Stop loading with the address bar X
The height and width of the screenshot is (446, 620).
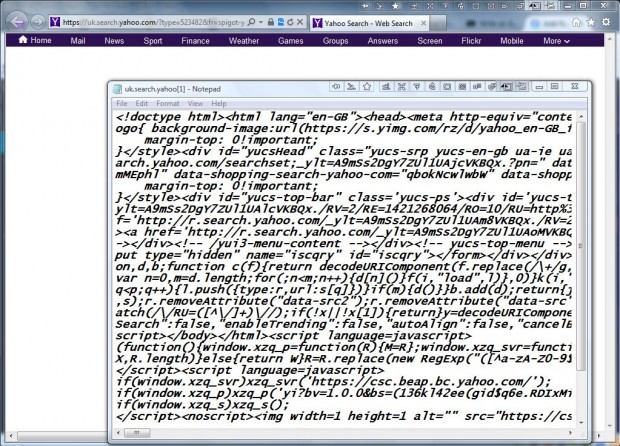point(300,22)
